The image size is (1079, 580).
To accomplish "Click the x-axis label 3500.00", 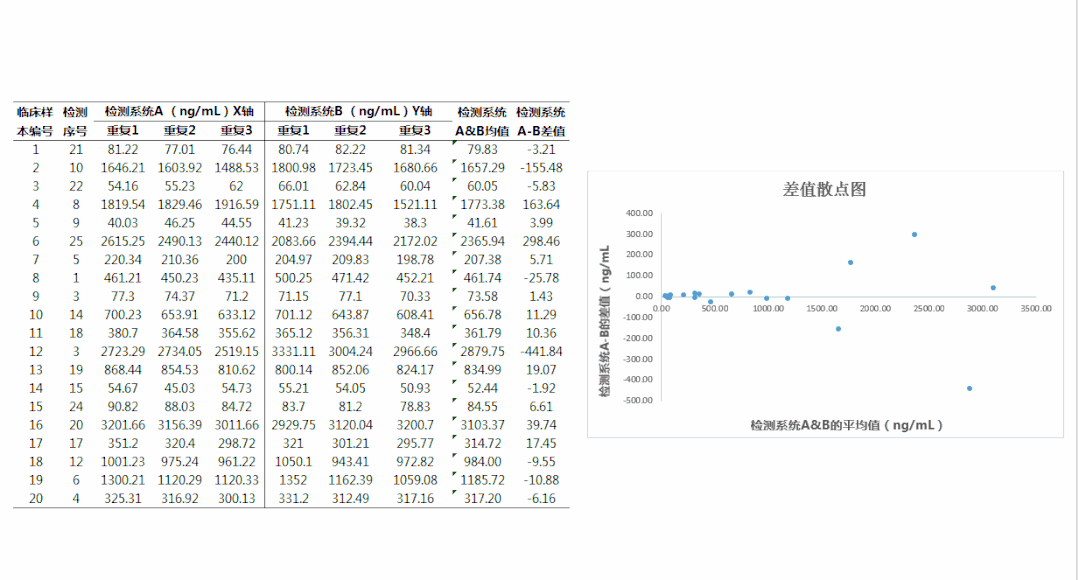I will (1033, 309).
